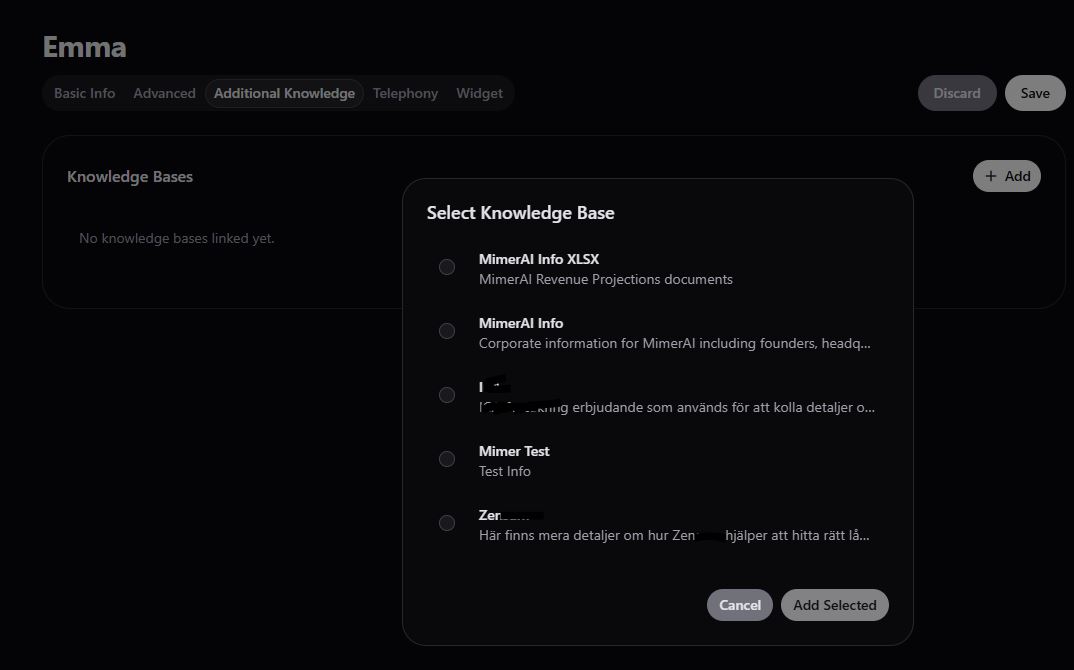Click the Add Selected button
The height and width of the screenshot is (670, 1074).
pos(834,605)
